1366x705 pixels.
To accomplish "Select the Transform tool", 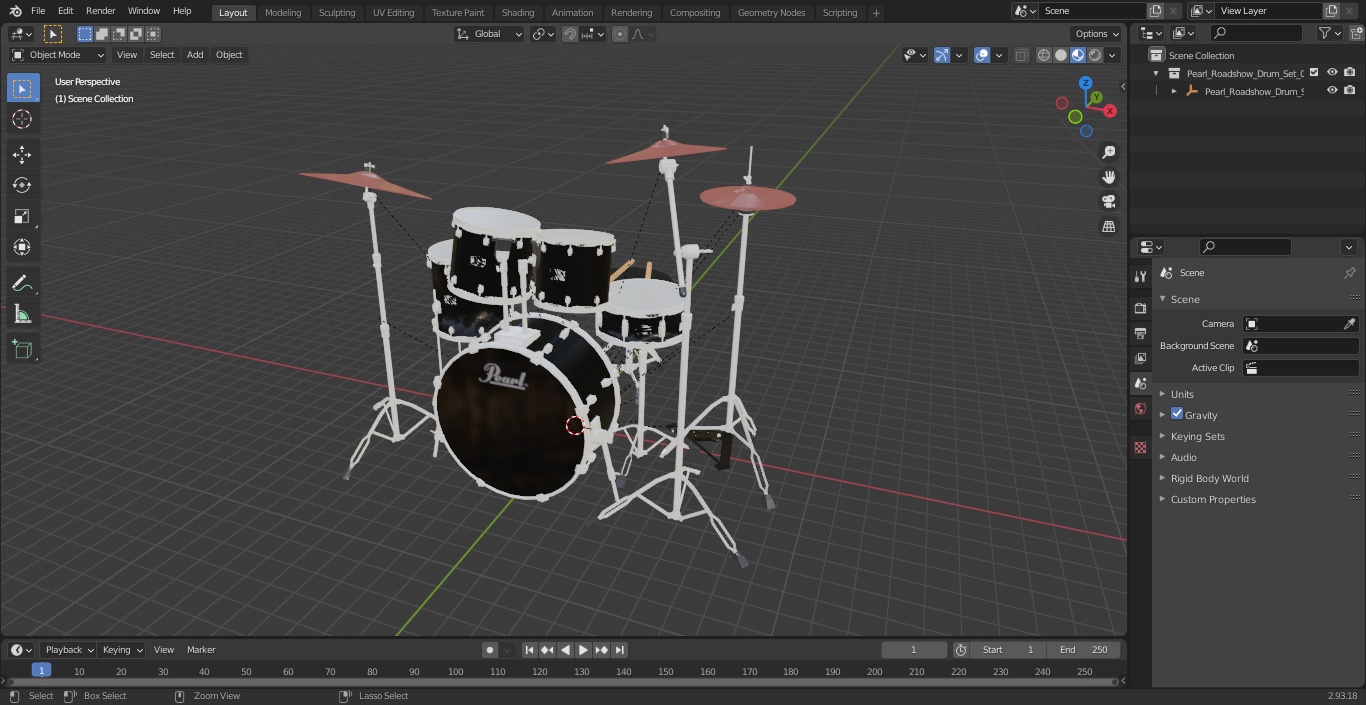I will 22,247.
